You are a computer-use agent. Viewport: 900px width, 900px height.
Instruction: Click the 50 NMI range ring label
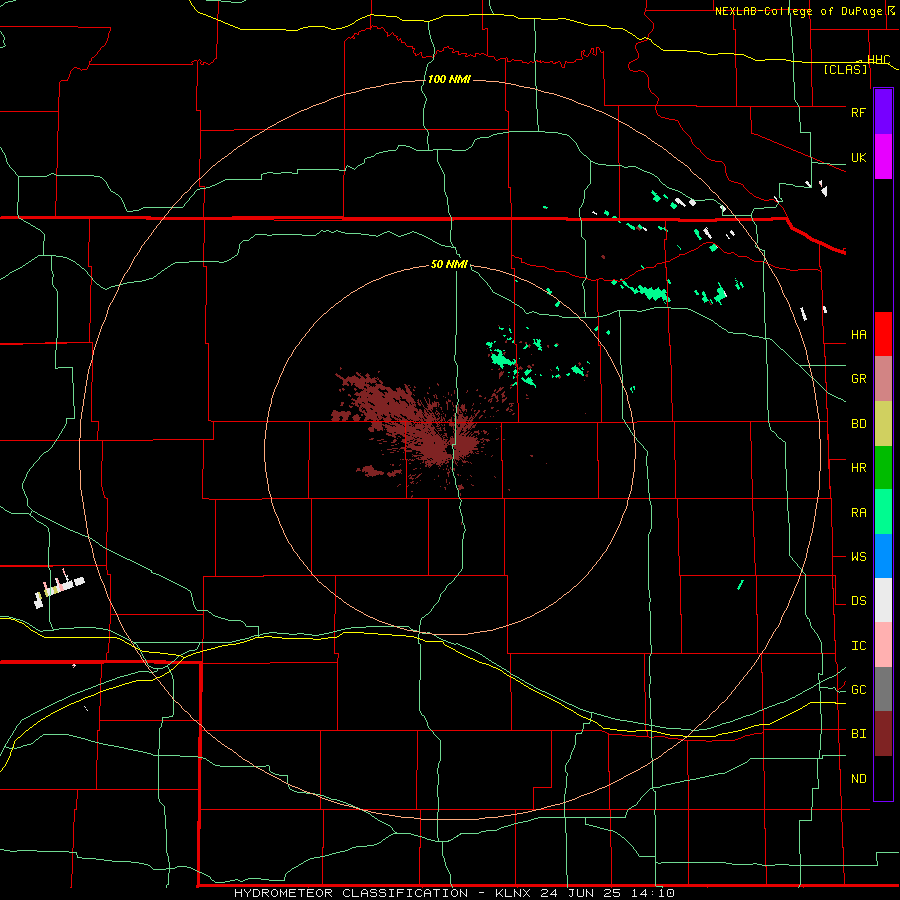coord(449,264)
